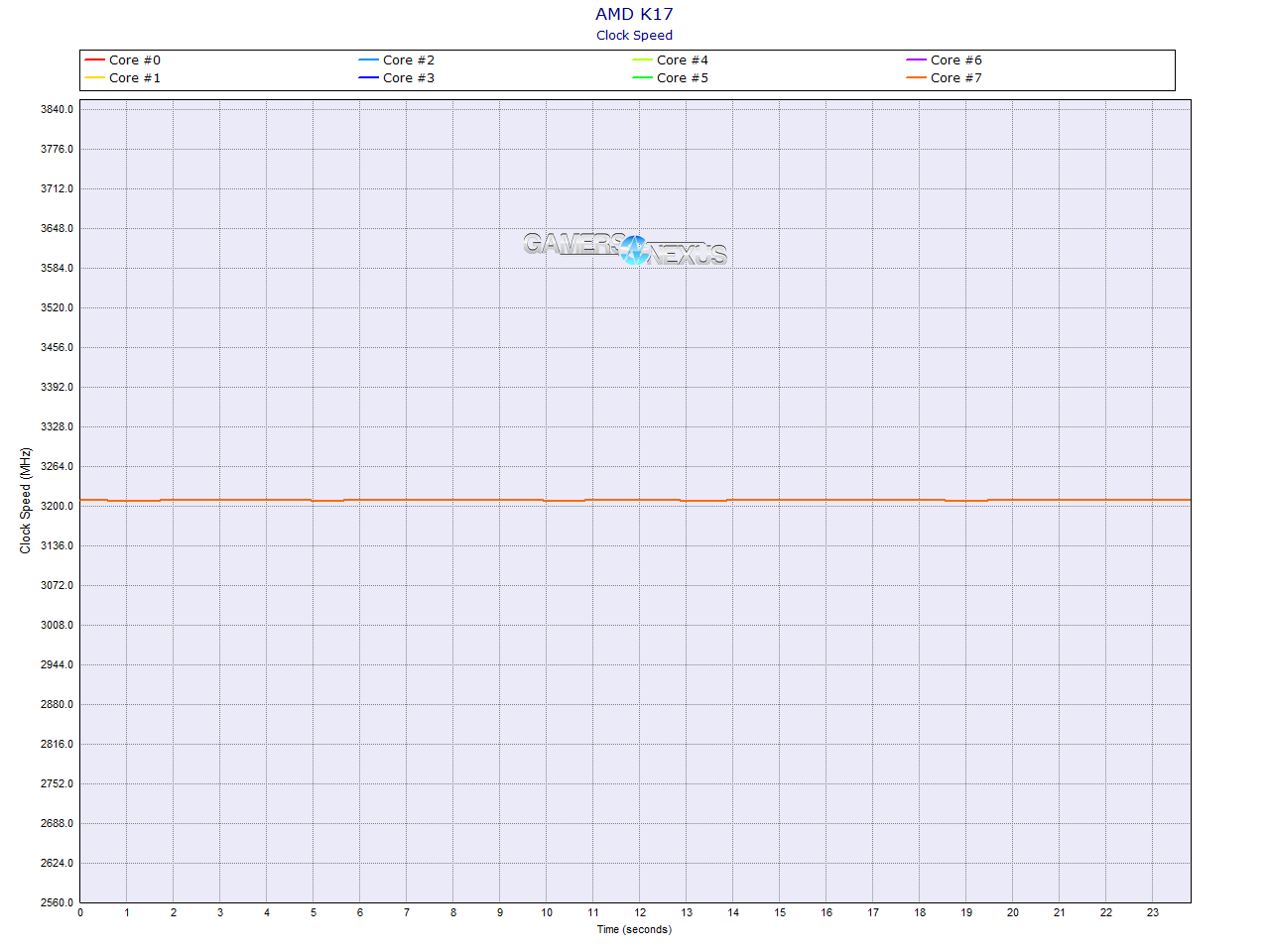
Task: Click the 12 second x-axis tick label
Action: click(640, 913)
